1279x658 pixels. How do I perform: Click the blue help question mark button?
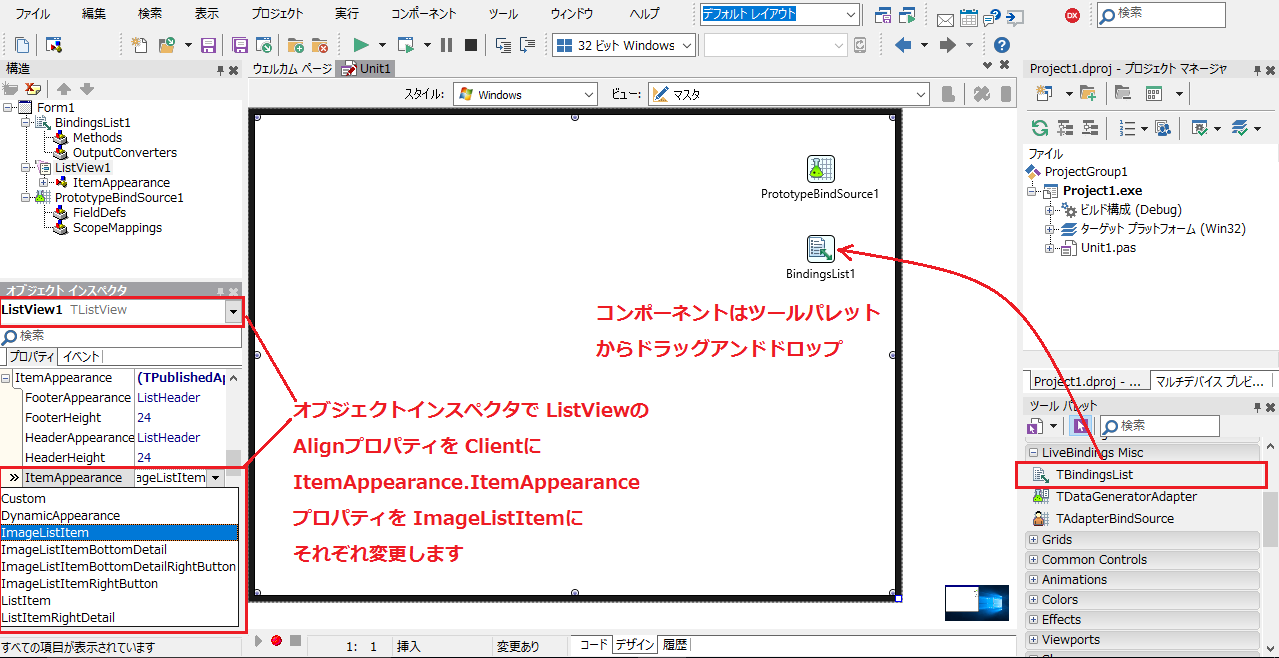coord(1001,44)
